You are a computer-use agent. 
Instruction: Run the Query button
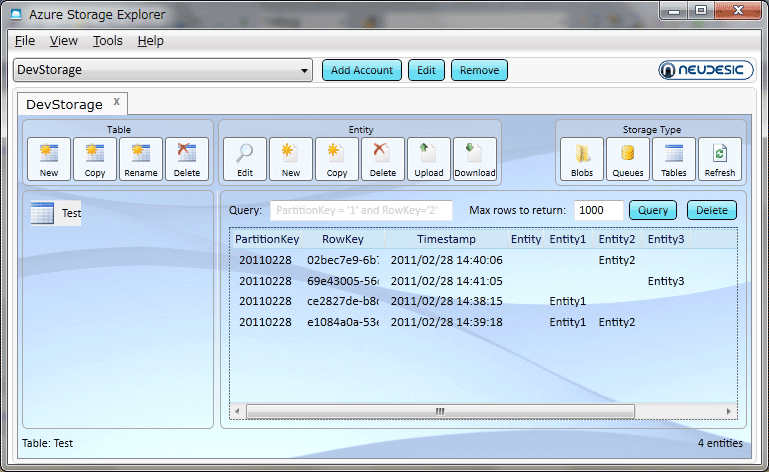(x=653, y=210)
